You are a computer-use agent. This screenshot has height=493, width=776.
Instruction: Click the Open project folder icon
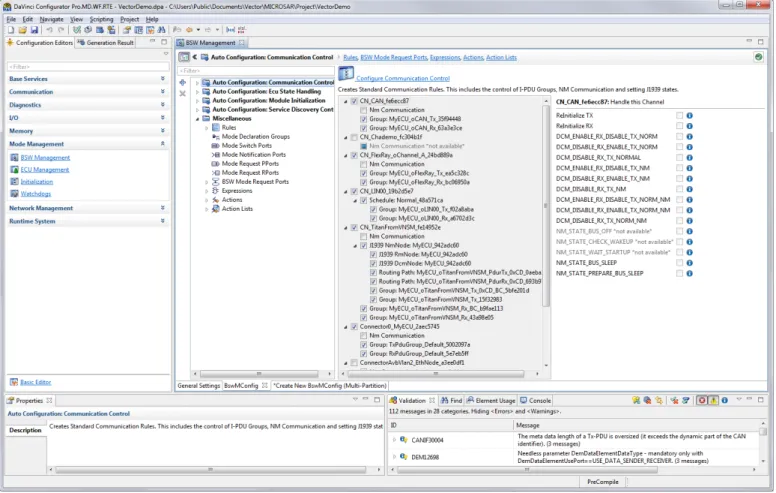tap(22, 30)
